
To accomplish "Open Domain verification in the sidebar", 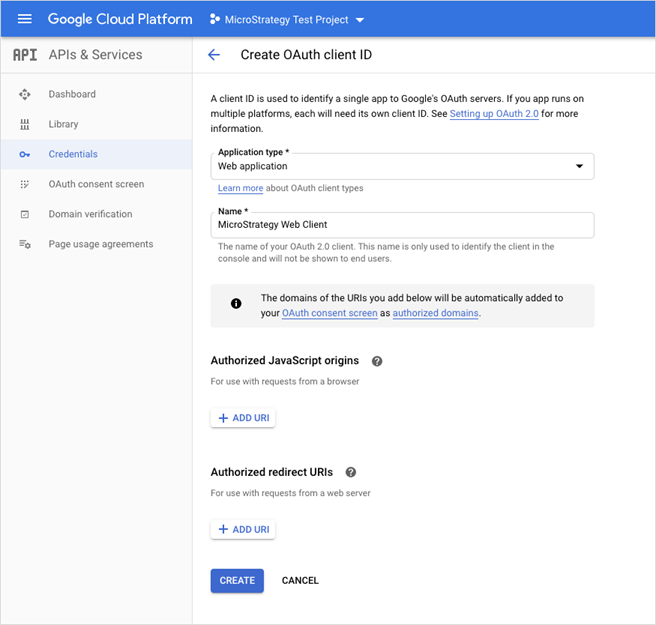I will click(90, 214).
